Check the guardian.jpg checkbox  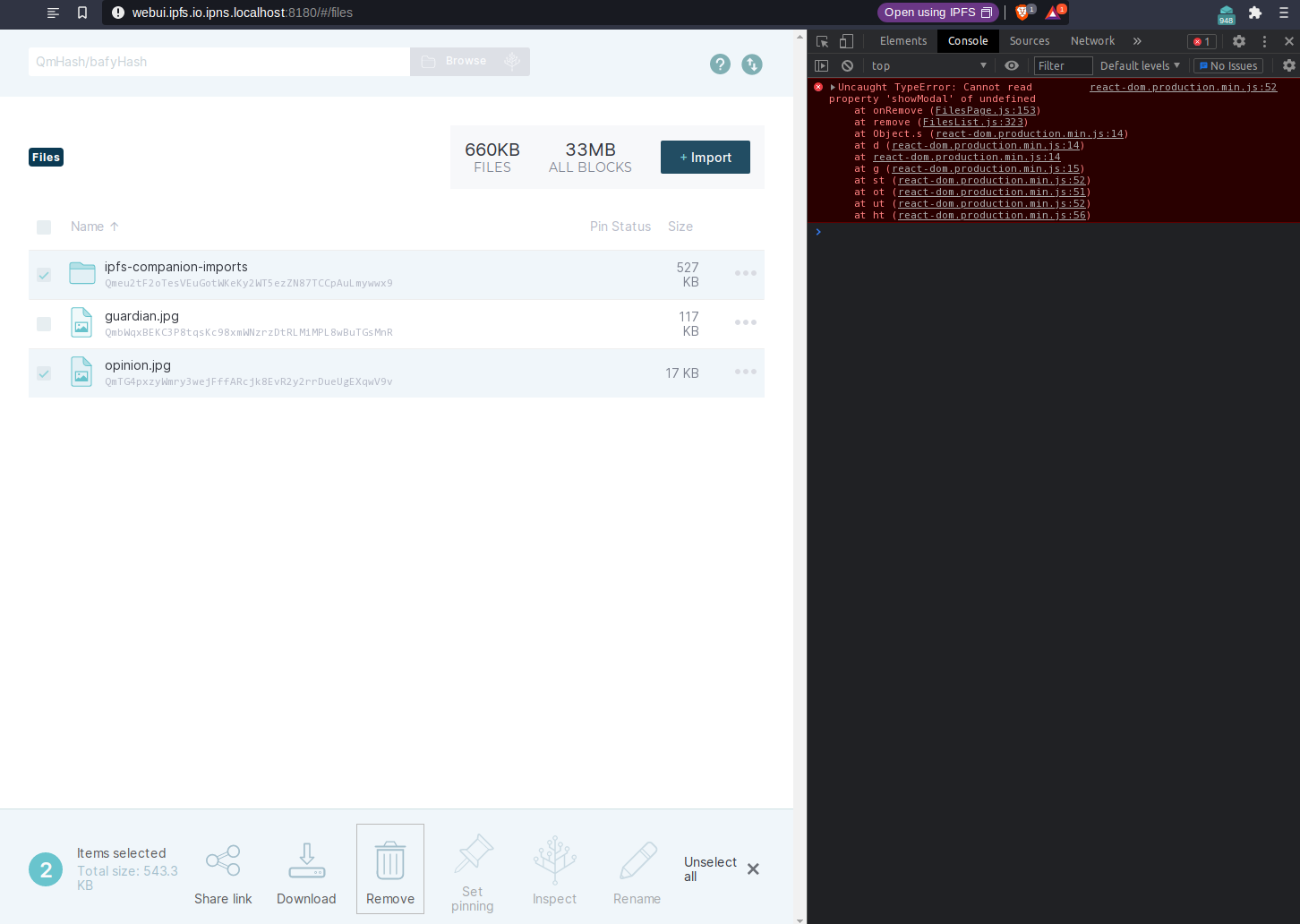(44, 324)
